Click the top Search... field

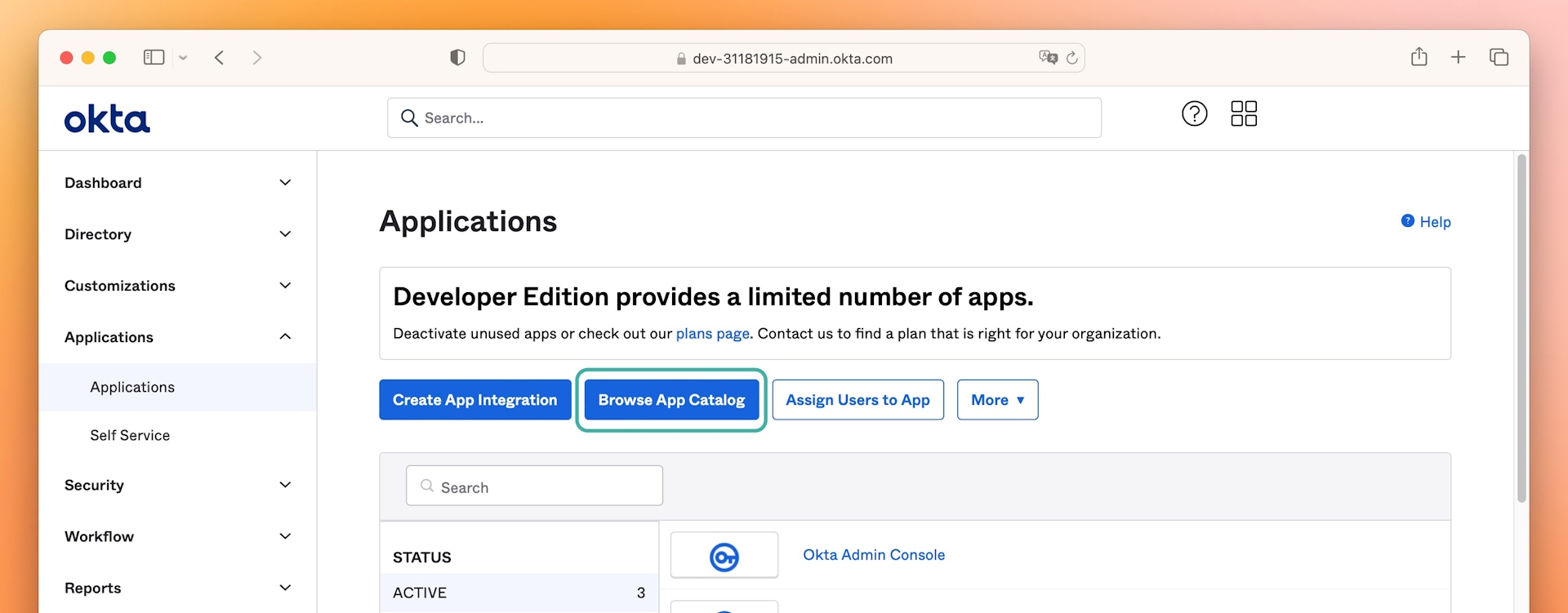coord(744,118)
